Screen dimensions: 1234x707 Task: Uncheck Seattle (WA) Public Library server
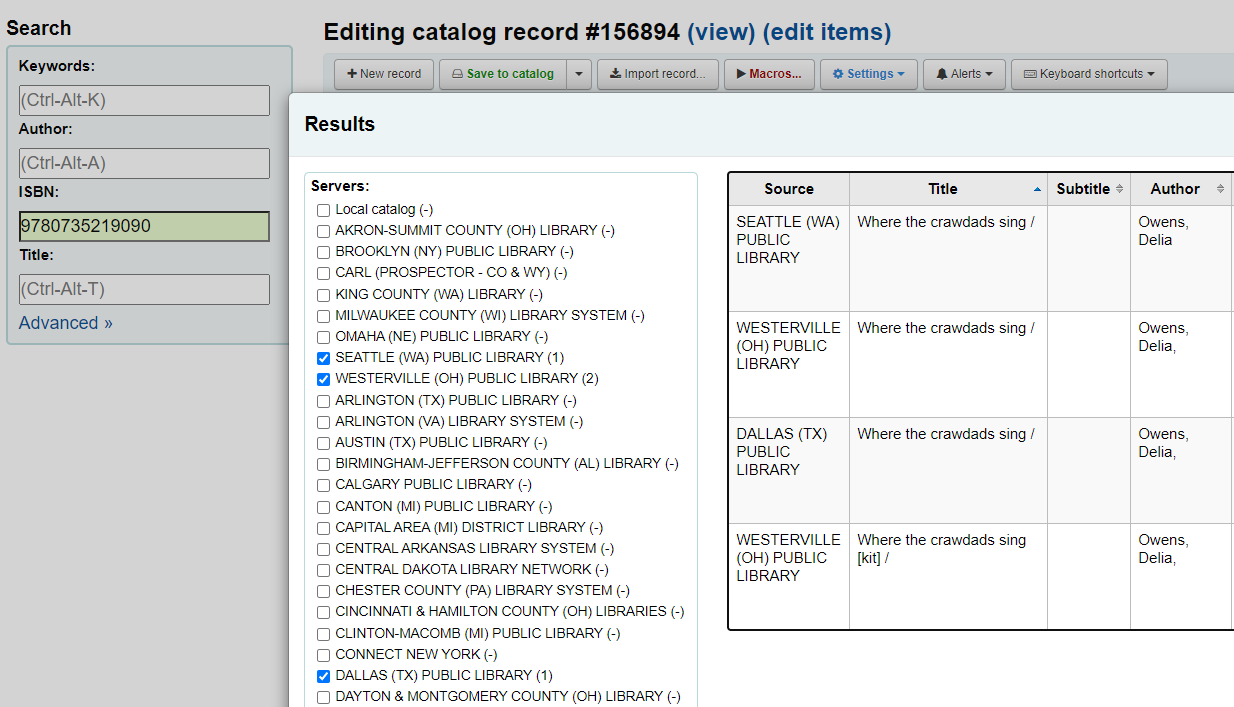coord(323,358)
